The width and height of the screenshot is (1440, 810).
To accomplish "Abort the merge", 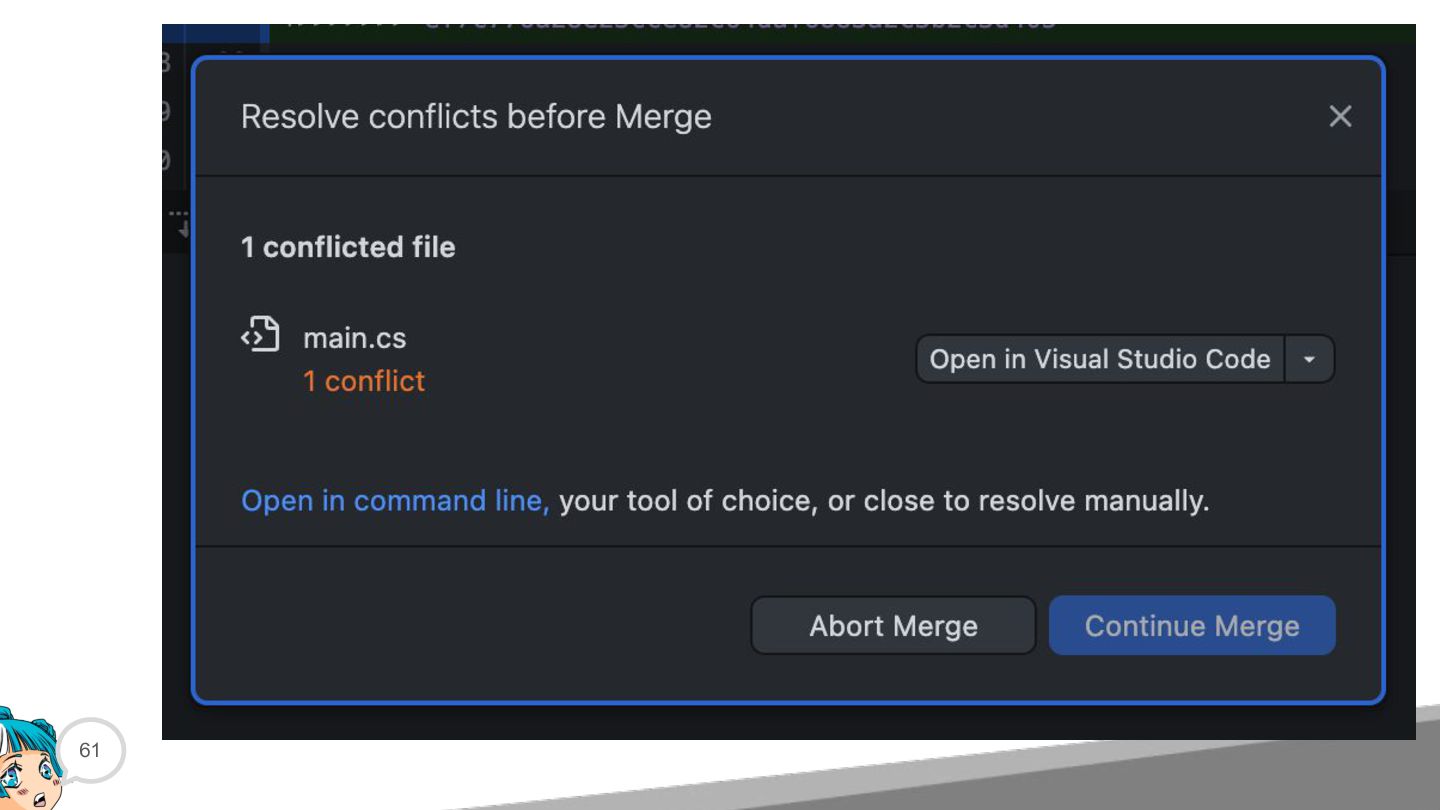I will tap(893, 626).
